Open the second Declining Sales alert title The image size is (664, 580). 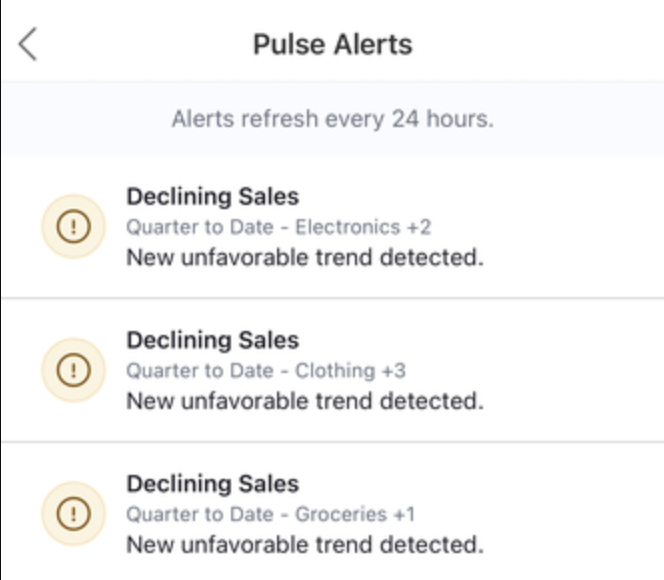(212, 341)
